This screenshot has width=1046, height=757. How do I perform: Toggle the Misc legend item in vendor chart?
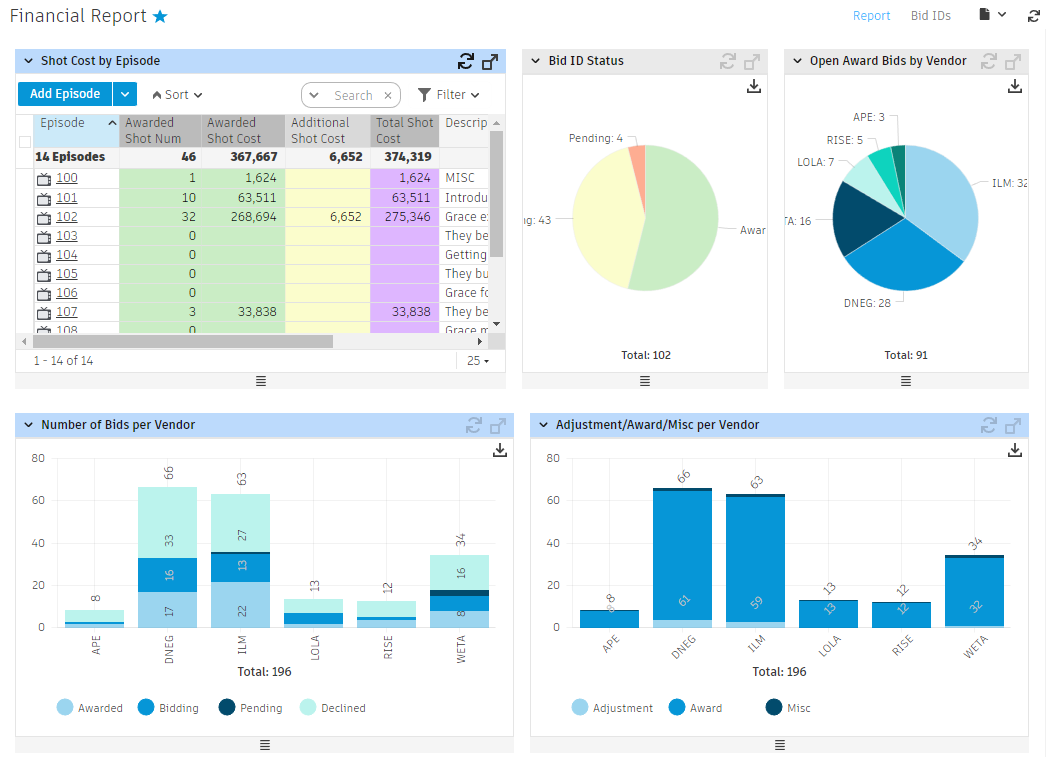pos(786,708)
